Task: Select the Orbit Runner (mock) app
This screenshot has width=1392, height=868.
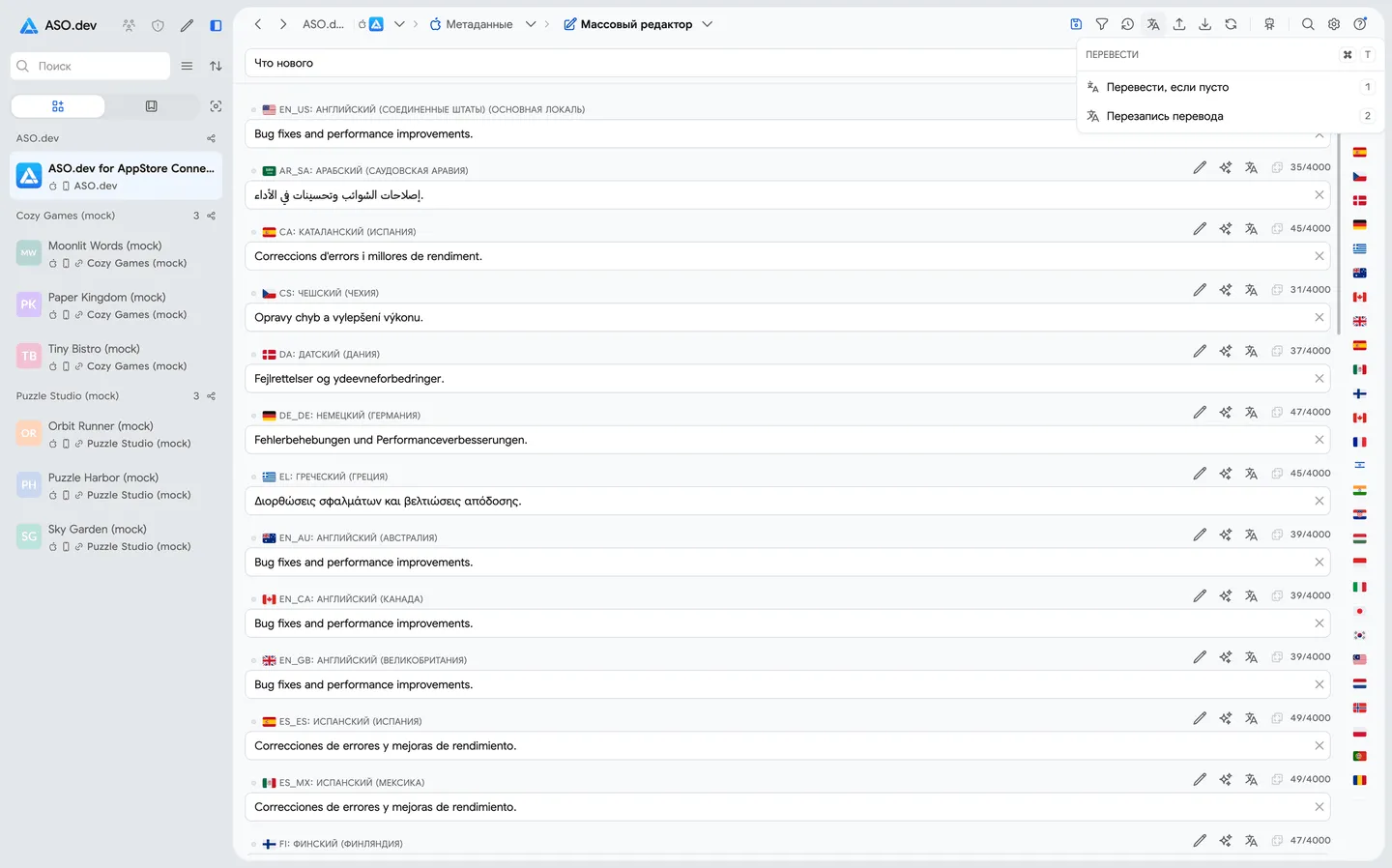Action: (116, 434)
